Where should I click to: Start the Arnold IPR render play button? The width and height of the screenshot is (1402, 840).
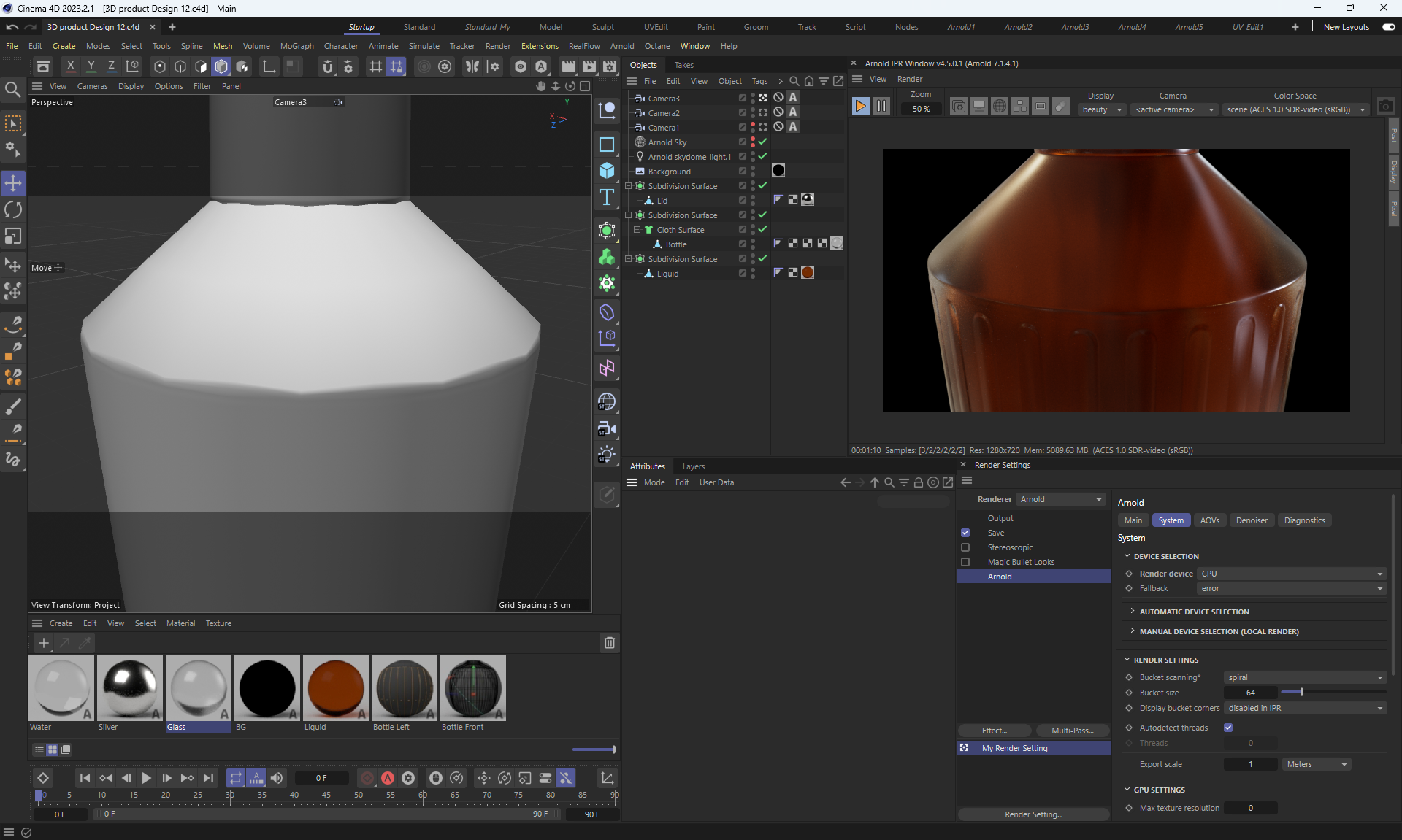(x=860, y=107)
